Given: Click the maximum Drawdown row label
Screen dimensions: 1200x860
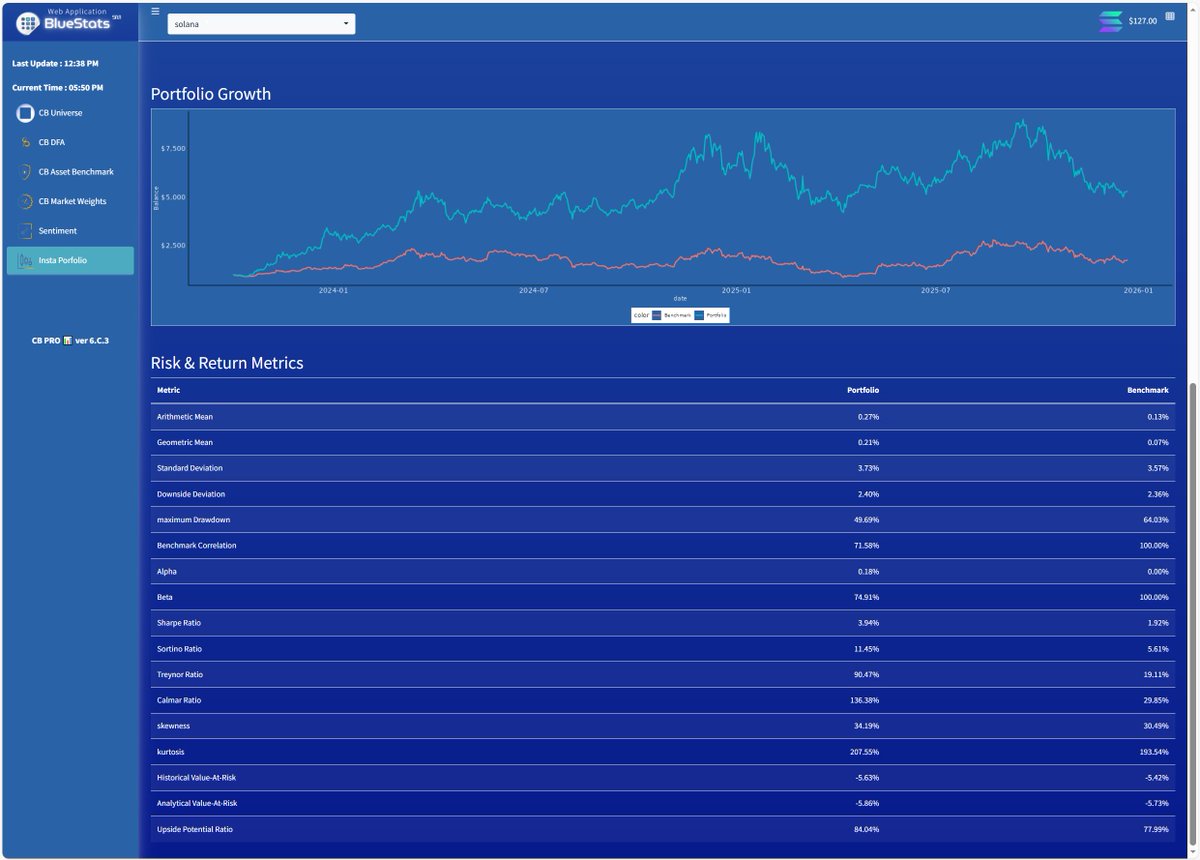Looking at the screenshot, I should tap(193, 520).
